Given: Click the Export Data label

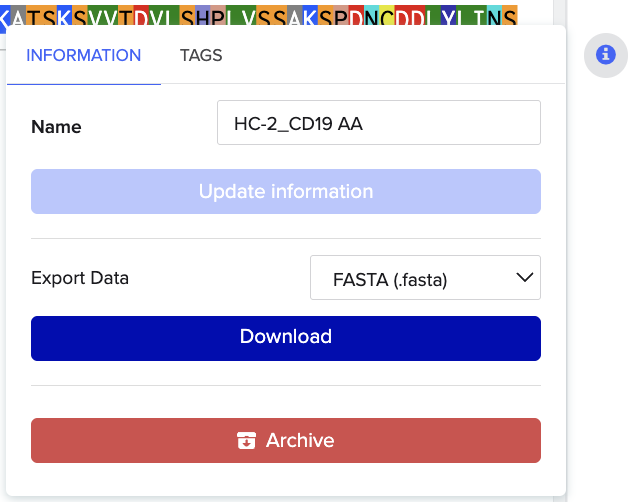Looking at the screenshot, I should click(80, 278).
